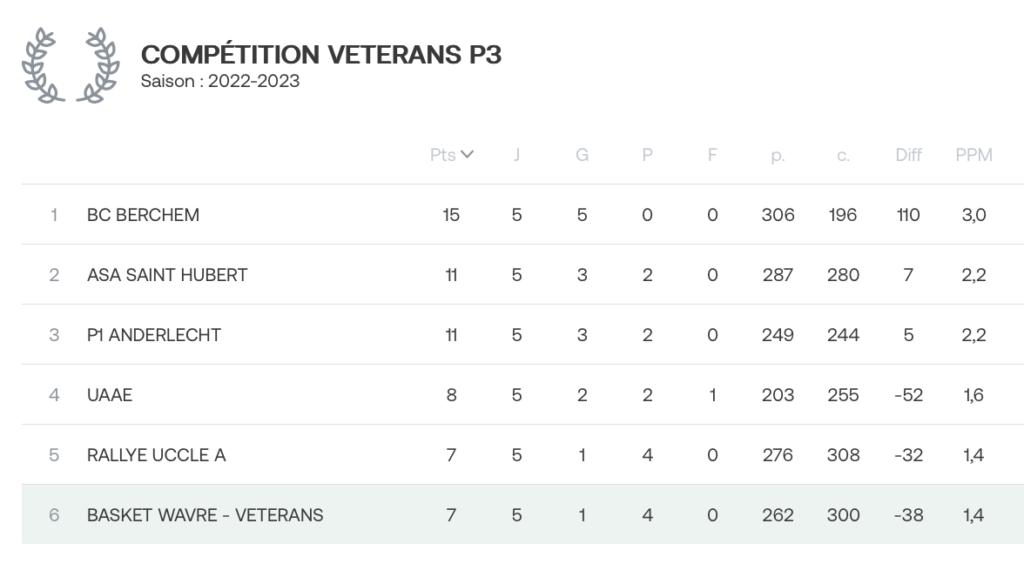Sort by the J games played column
The width and height of the screenshot is (1024, 570).
[x=517, y=155]
